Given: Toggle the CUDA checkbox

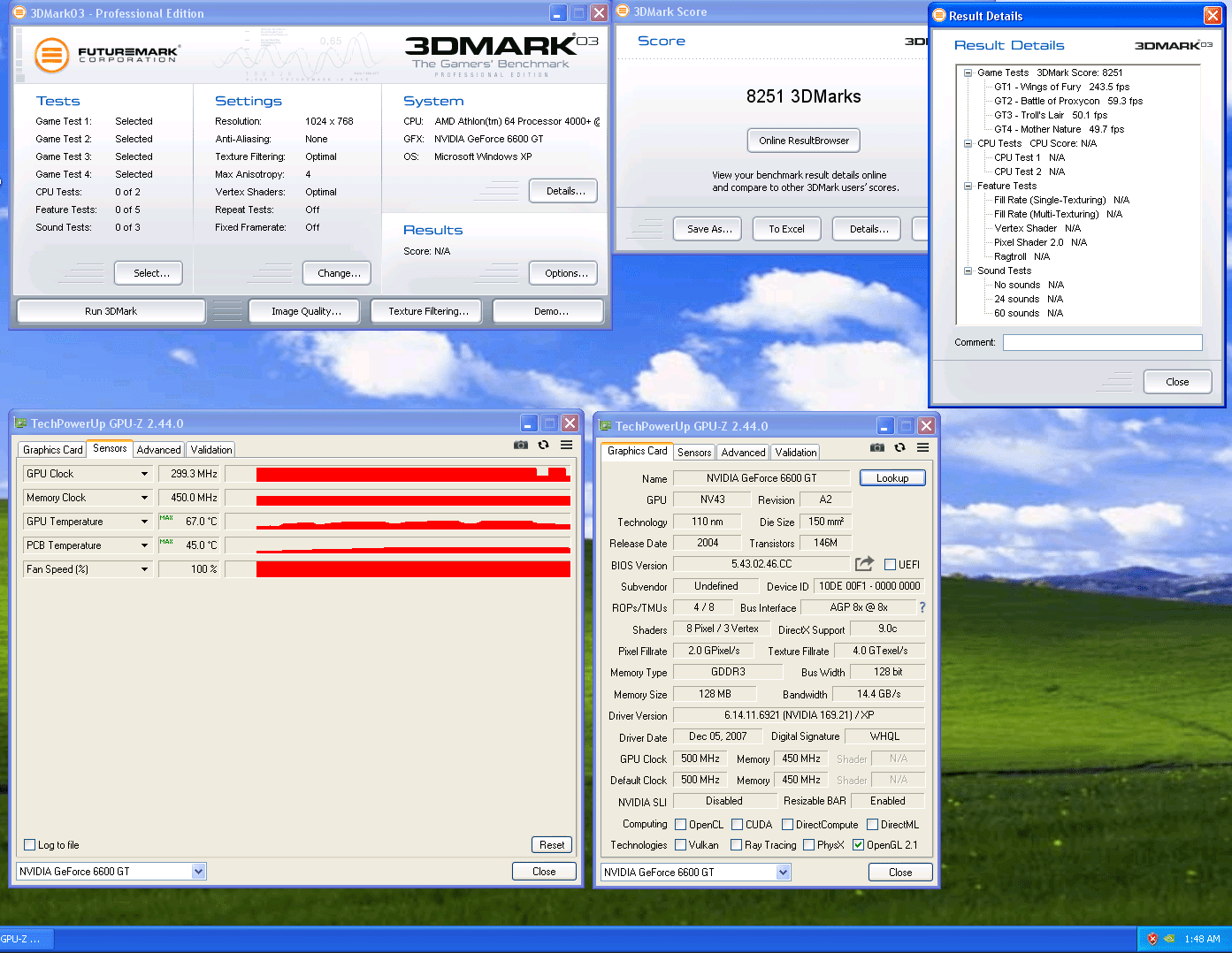Looking at the screenshot, I should 738,825.
